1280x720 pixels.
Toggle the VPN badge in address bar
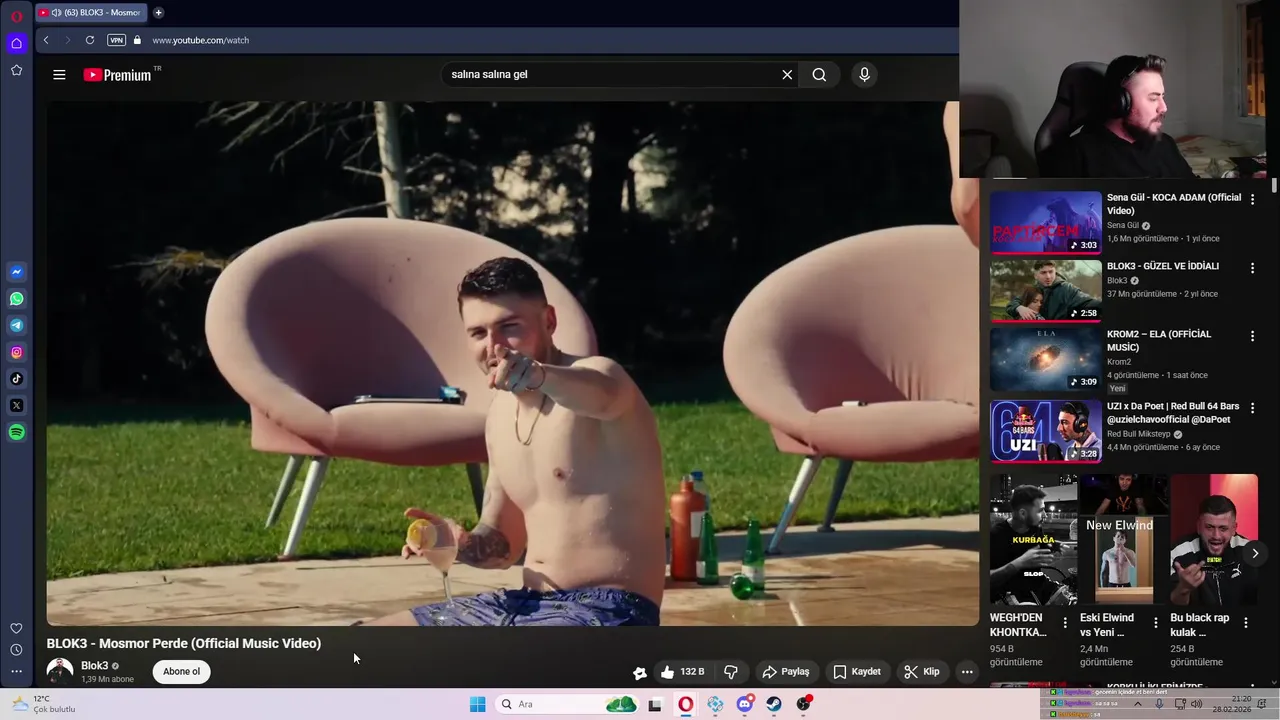pyautogui.click(x=116, y=40)
